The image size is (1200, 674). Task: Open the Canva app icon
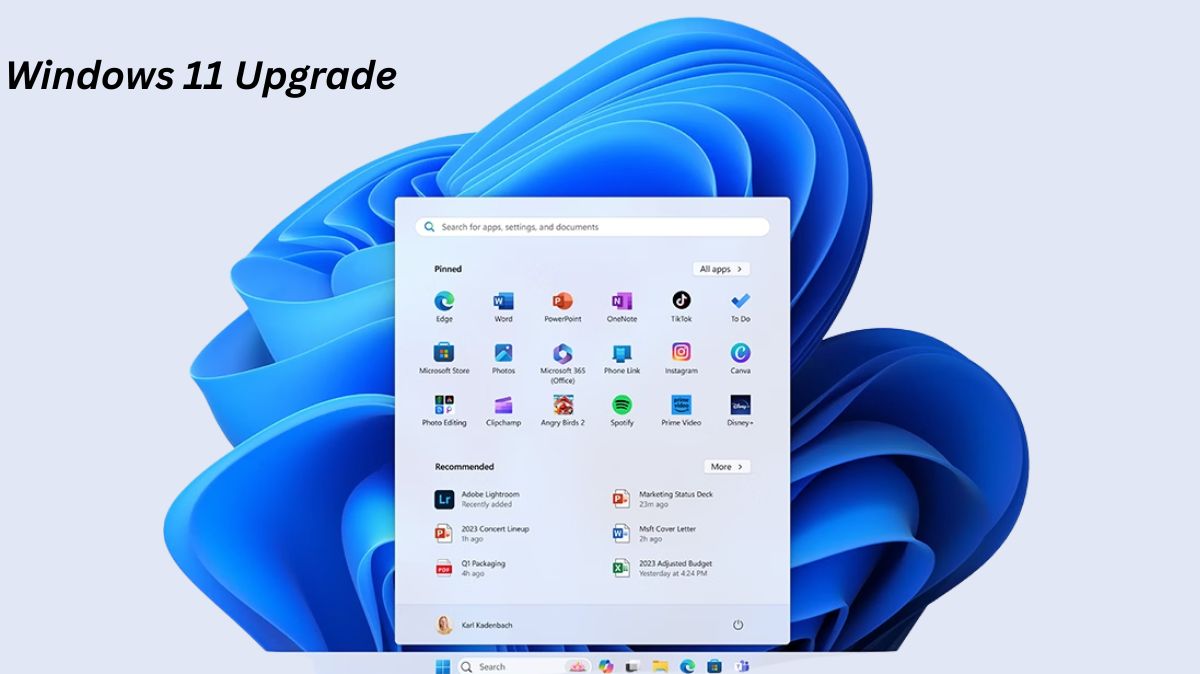click(x=740, y=353)
